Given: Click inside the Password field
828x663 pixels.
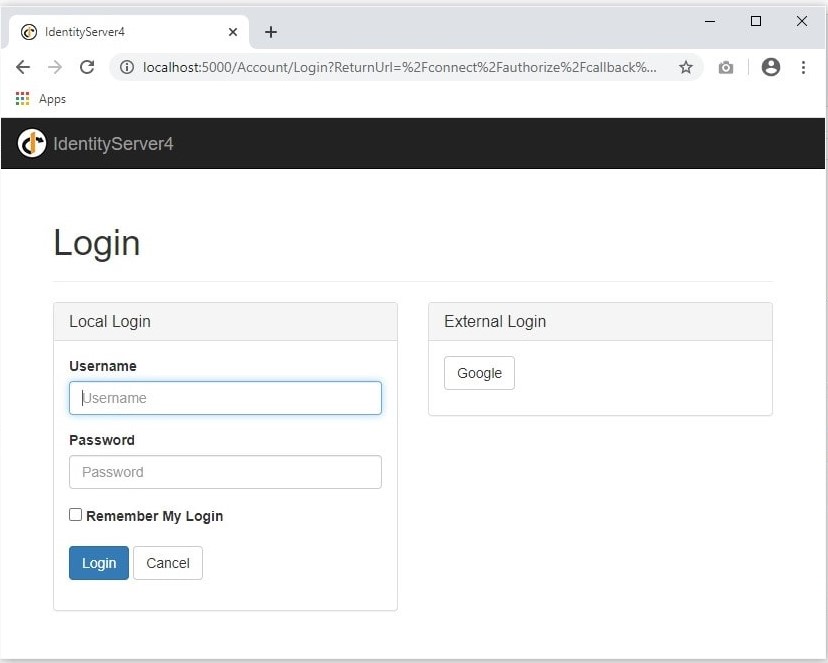Looking at the screenshot, I should 225,471.
